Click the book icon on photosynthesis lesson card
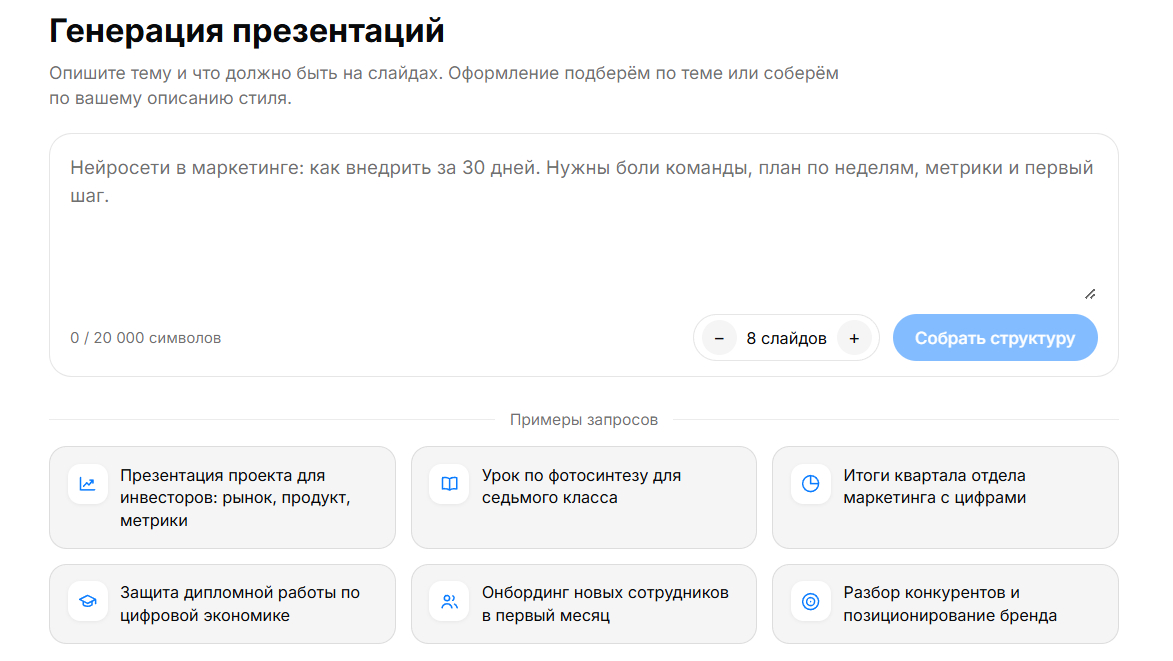The width and height of the screenshot is (1173, 661). pos(450,485)
